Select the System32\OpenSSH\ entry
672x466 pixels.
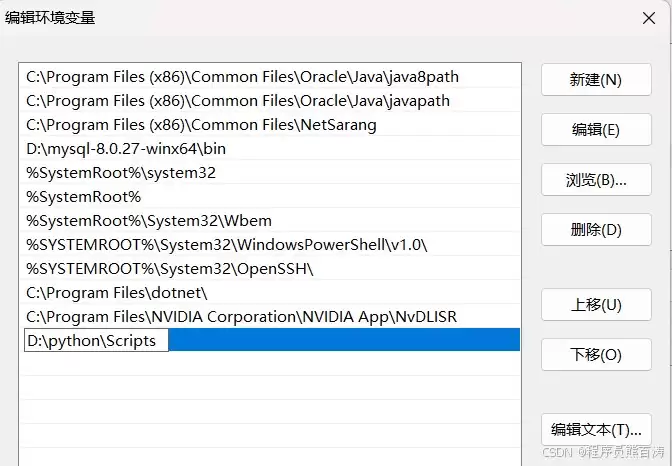coord(270,269)
